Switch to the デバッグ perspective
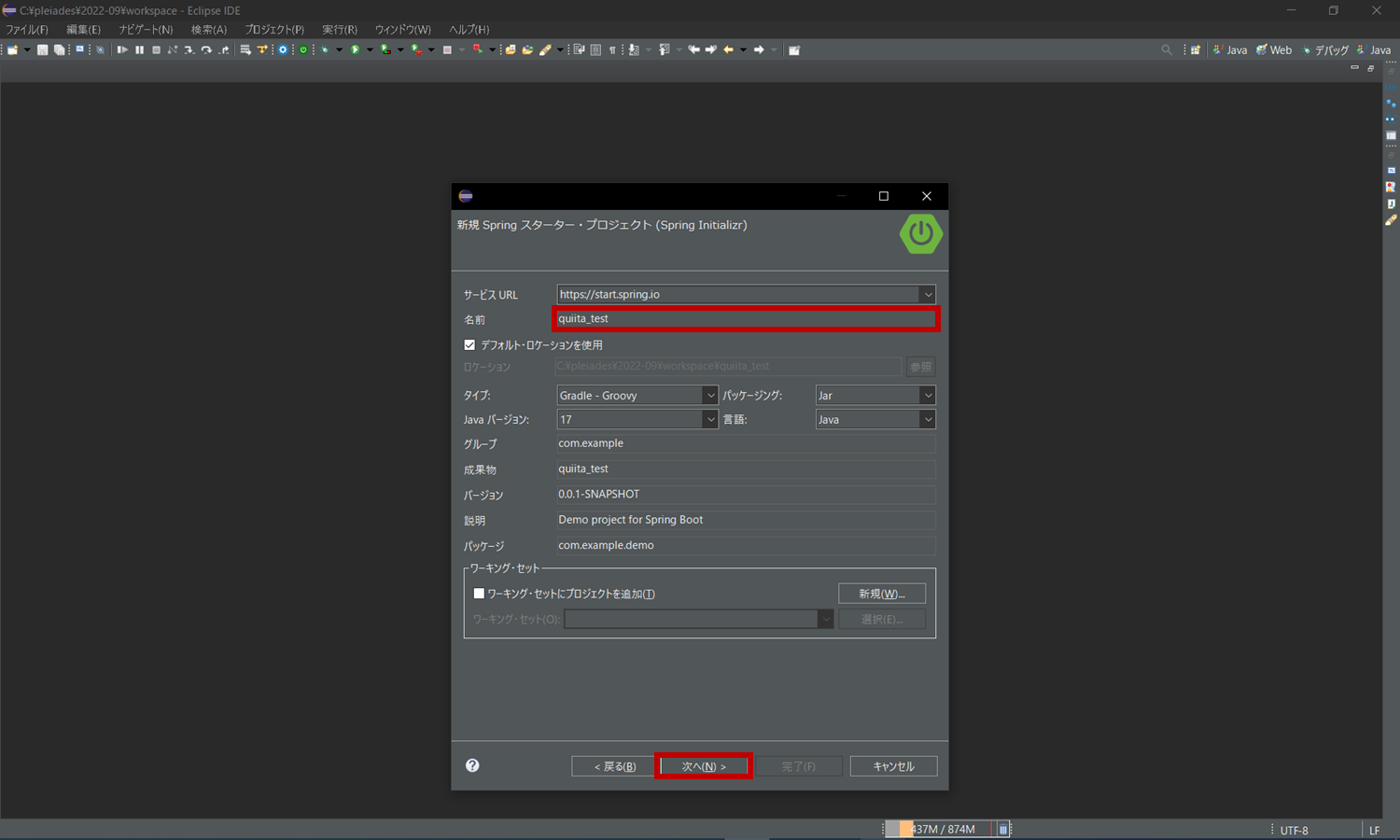The image size is (1400, 840). point(1326,49)
